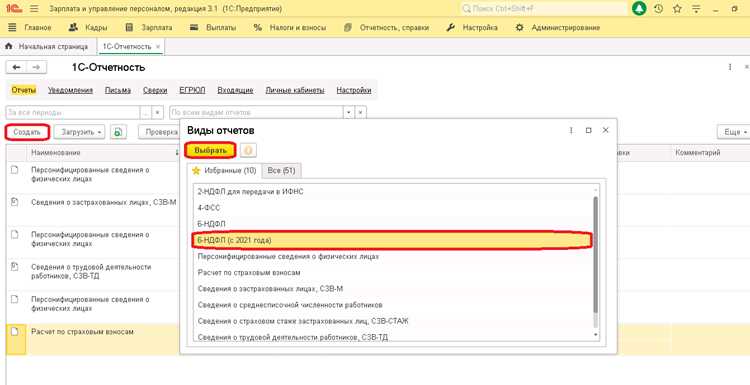The width and height of the screenshot is (750, 385).
Task: Click the search field Поиск Ctrl+Shift+F
Action: click(543, 9)
